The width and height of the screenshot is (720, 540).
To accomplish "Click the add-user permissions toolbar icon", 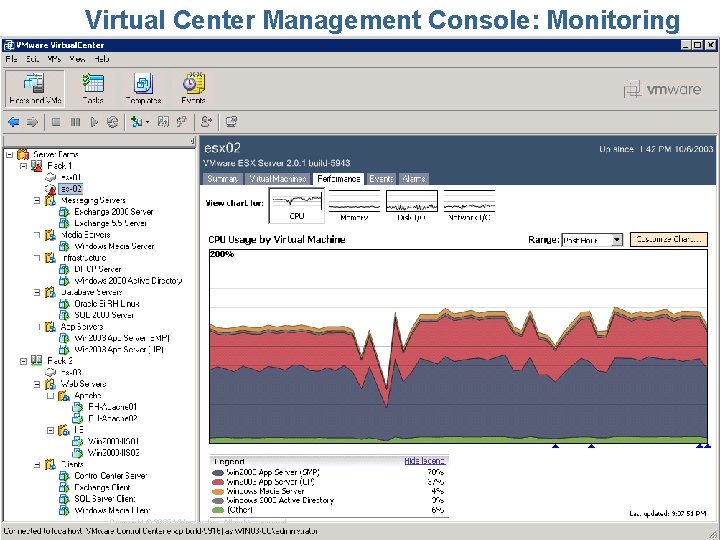I will (x=207, y=122).
